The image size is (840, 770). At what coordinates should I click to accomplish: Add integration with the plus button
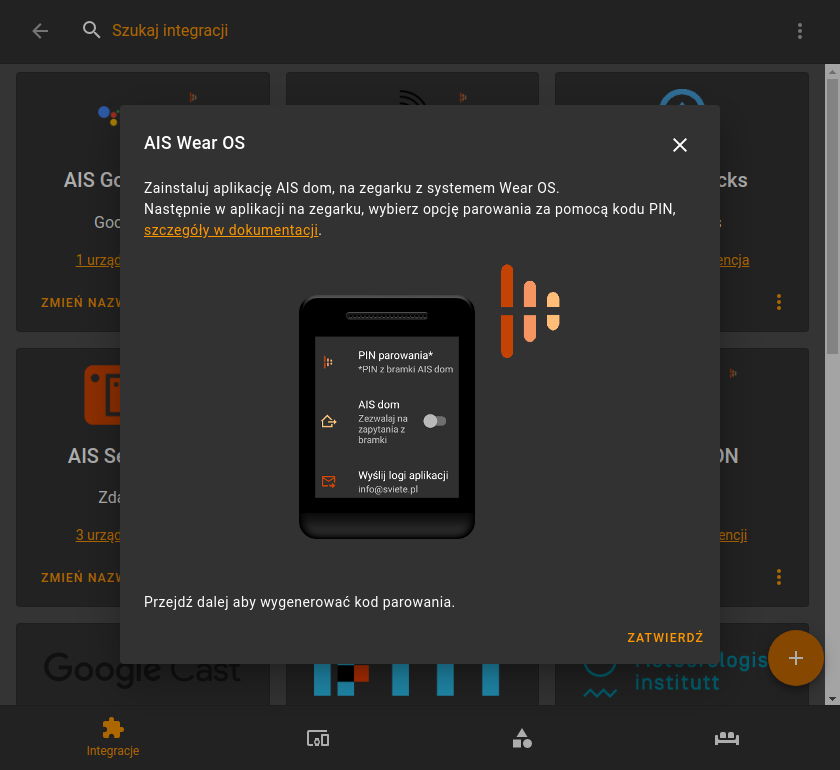(796, 657)
